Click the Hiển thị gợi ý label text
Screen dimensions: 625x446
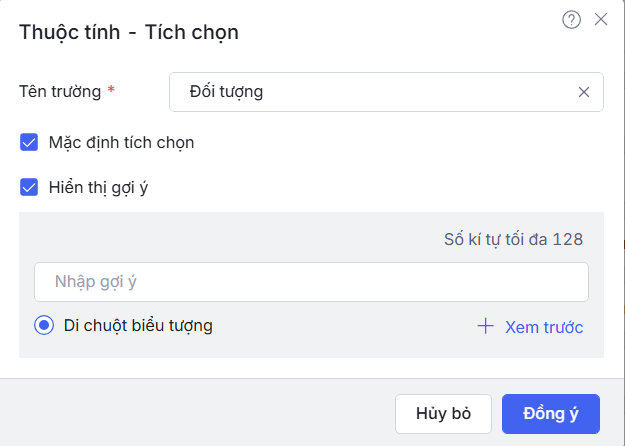point(98,187)
